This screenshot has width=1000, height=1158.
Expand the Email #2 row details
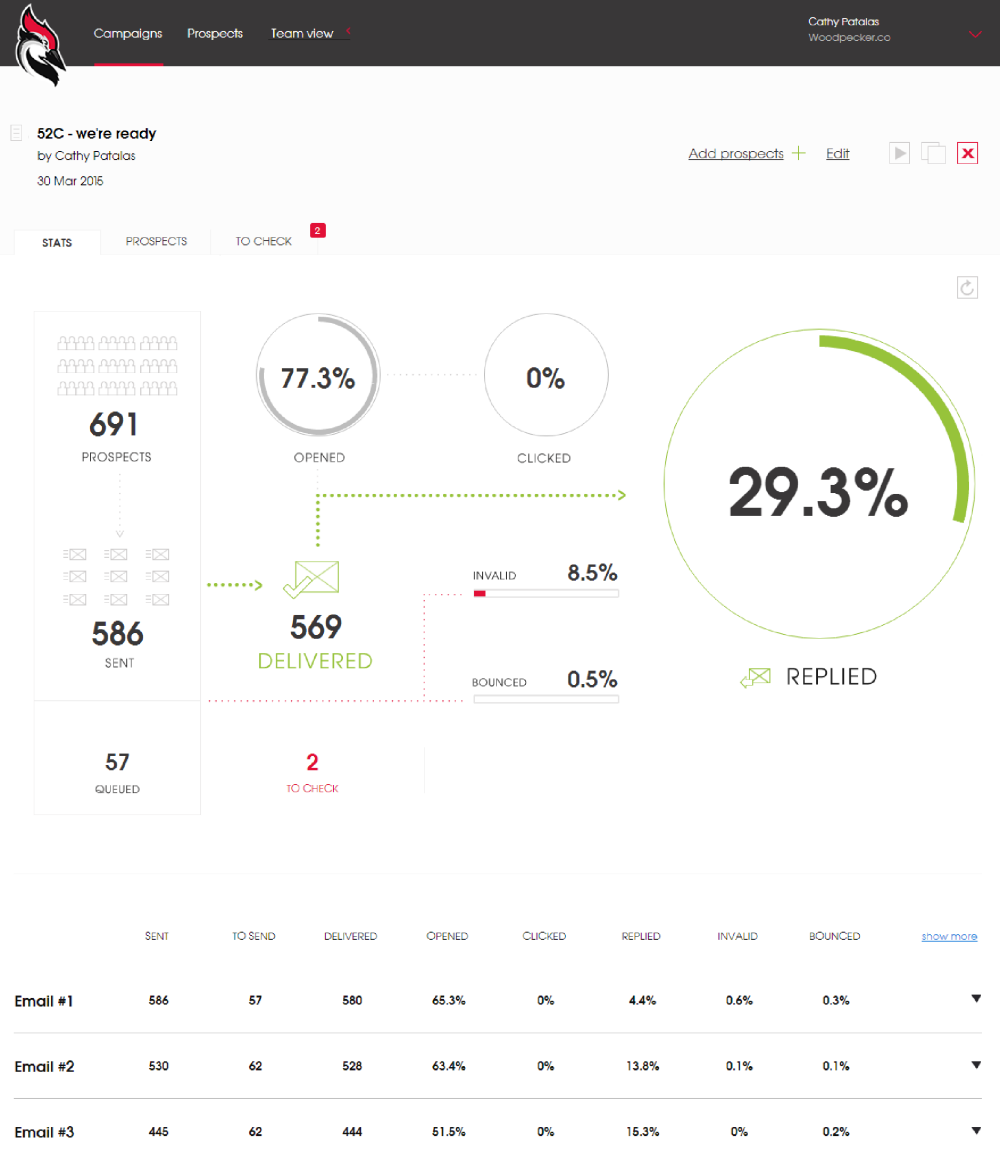(976, 1065)
